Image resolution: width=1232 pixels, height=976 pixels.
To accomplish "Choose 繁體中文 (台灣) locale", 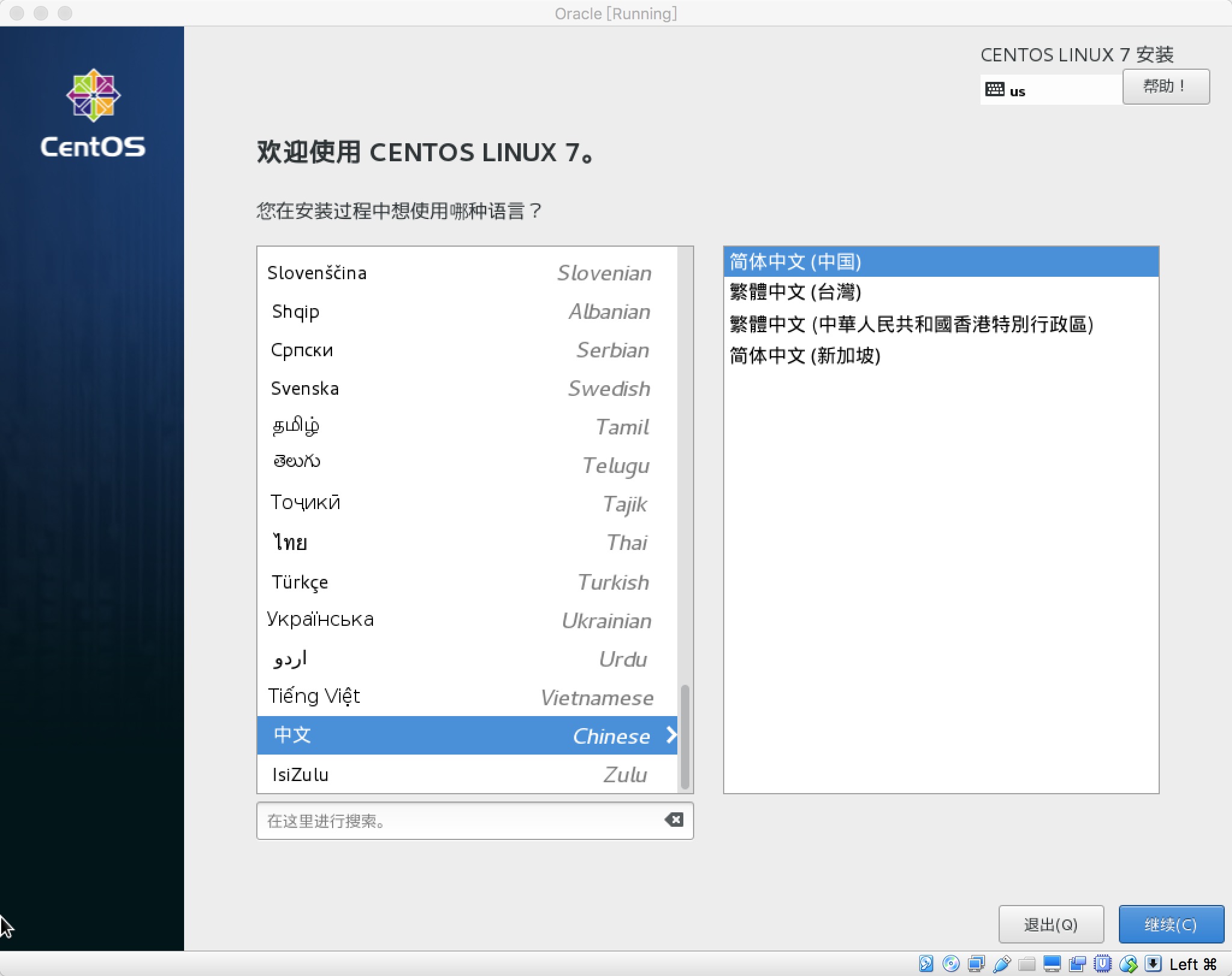I will coord(941,292).
